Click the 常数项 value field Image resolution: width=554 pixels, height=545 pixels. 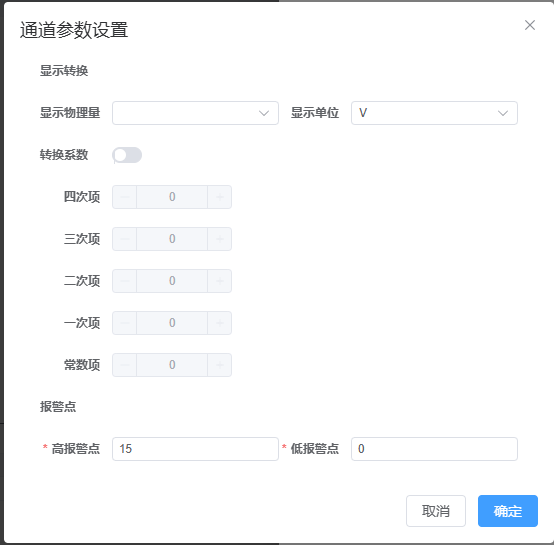tap(172, 365)
